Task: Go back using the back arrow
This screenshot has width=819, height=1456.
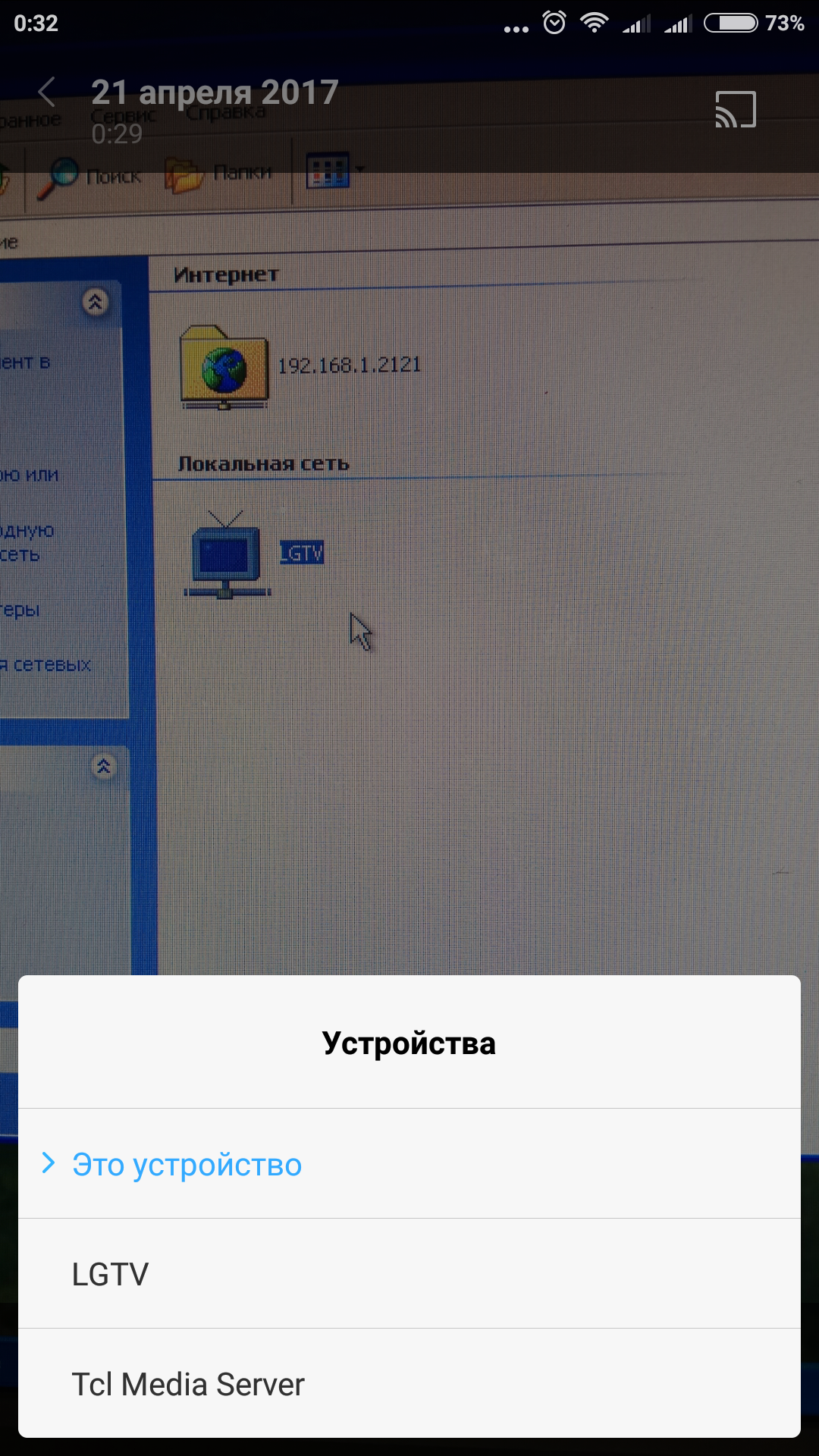Action: coord(47,93)
